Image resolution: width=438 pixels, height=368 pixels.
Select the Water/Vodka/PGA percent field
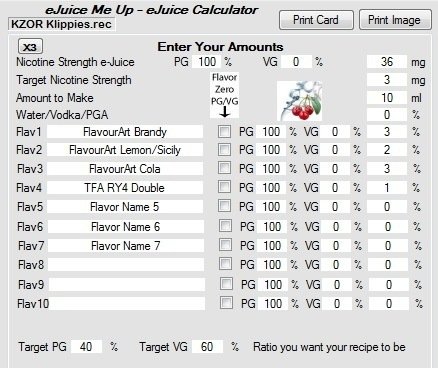pos(387,115)
